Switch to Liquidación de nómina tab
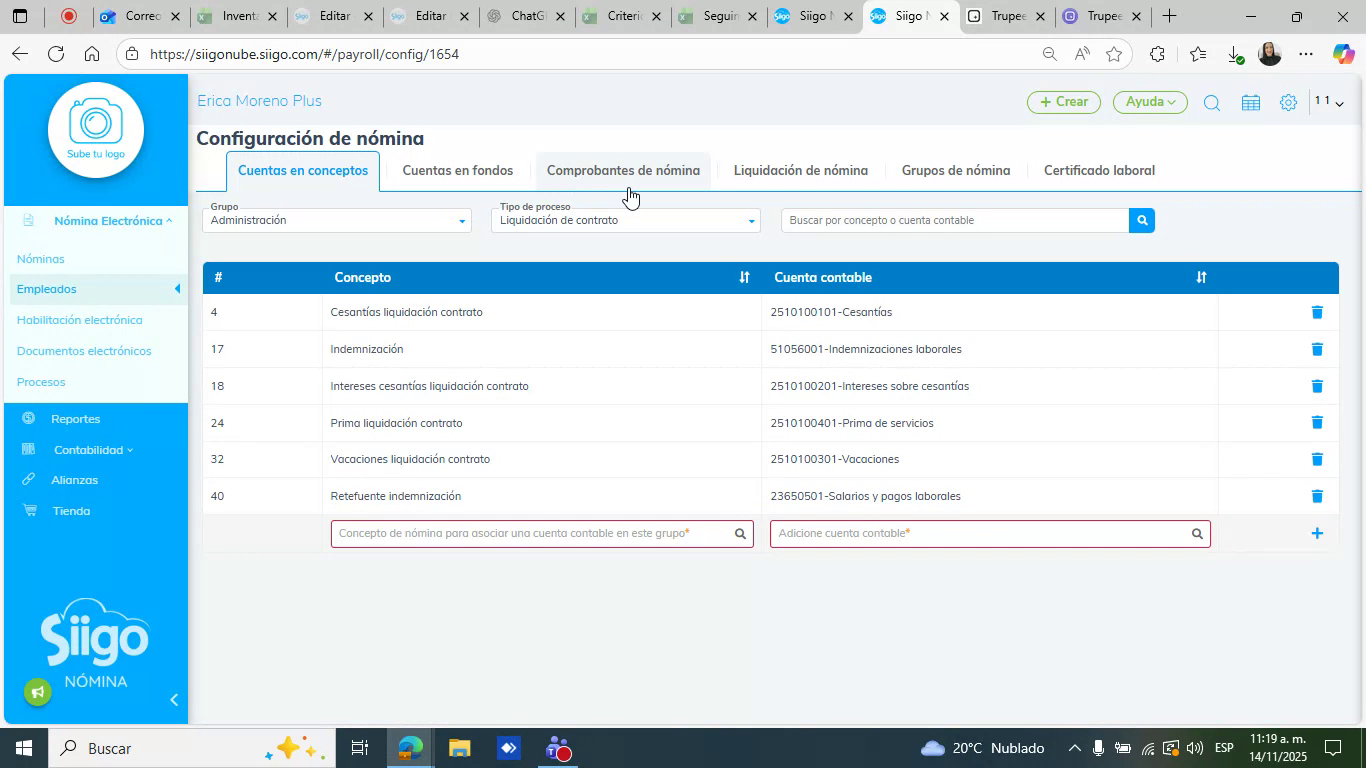 801,171
